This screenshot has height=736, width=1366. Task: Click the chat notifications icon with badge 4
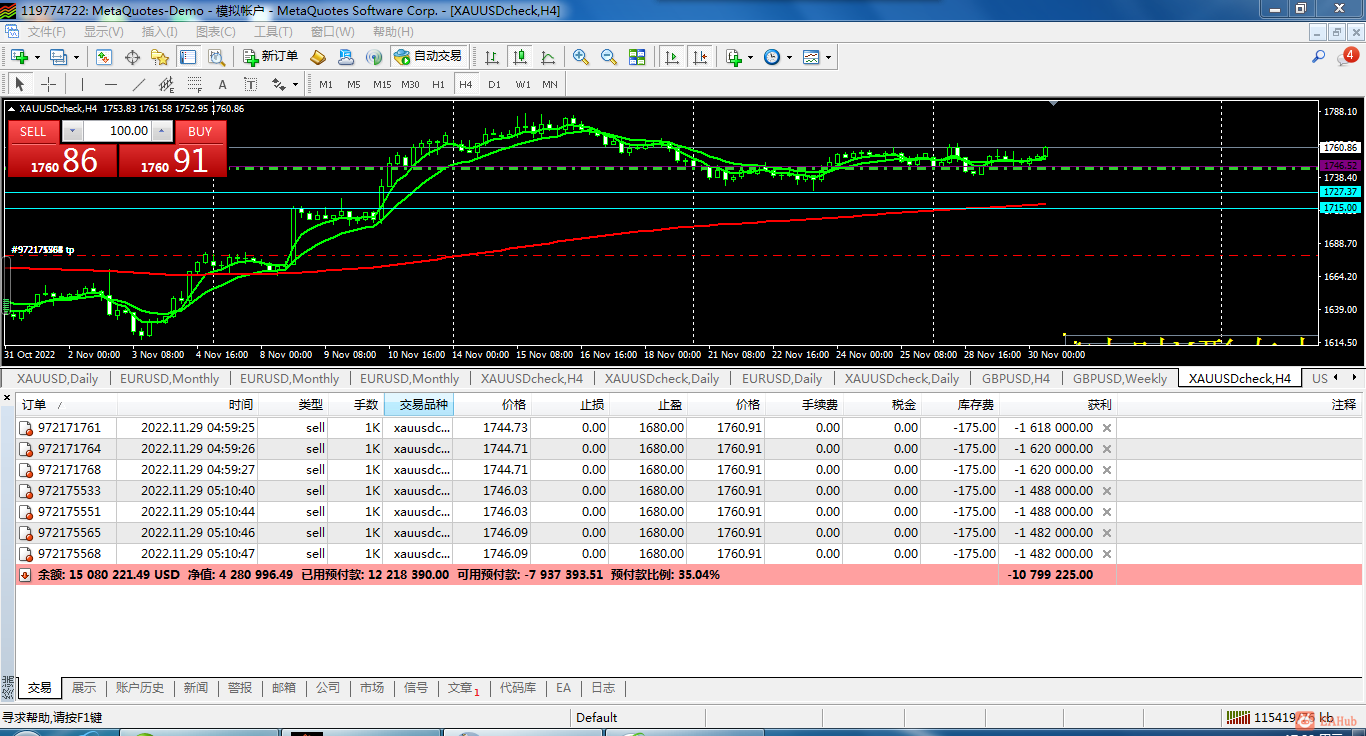pyautogui.click(x=1346, y=57)
